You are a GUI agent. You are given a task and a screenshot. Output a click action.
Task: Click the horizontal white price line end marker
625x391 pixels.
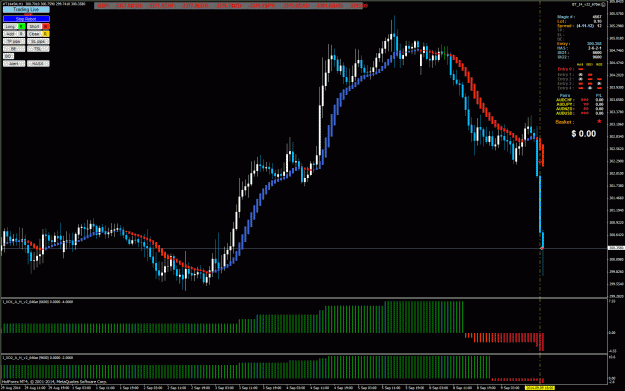tap(542, 248)
